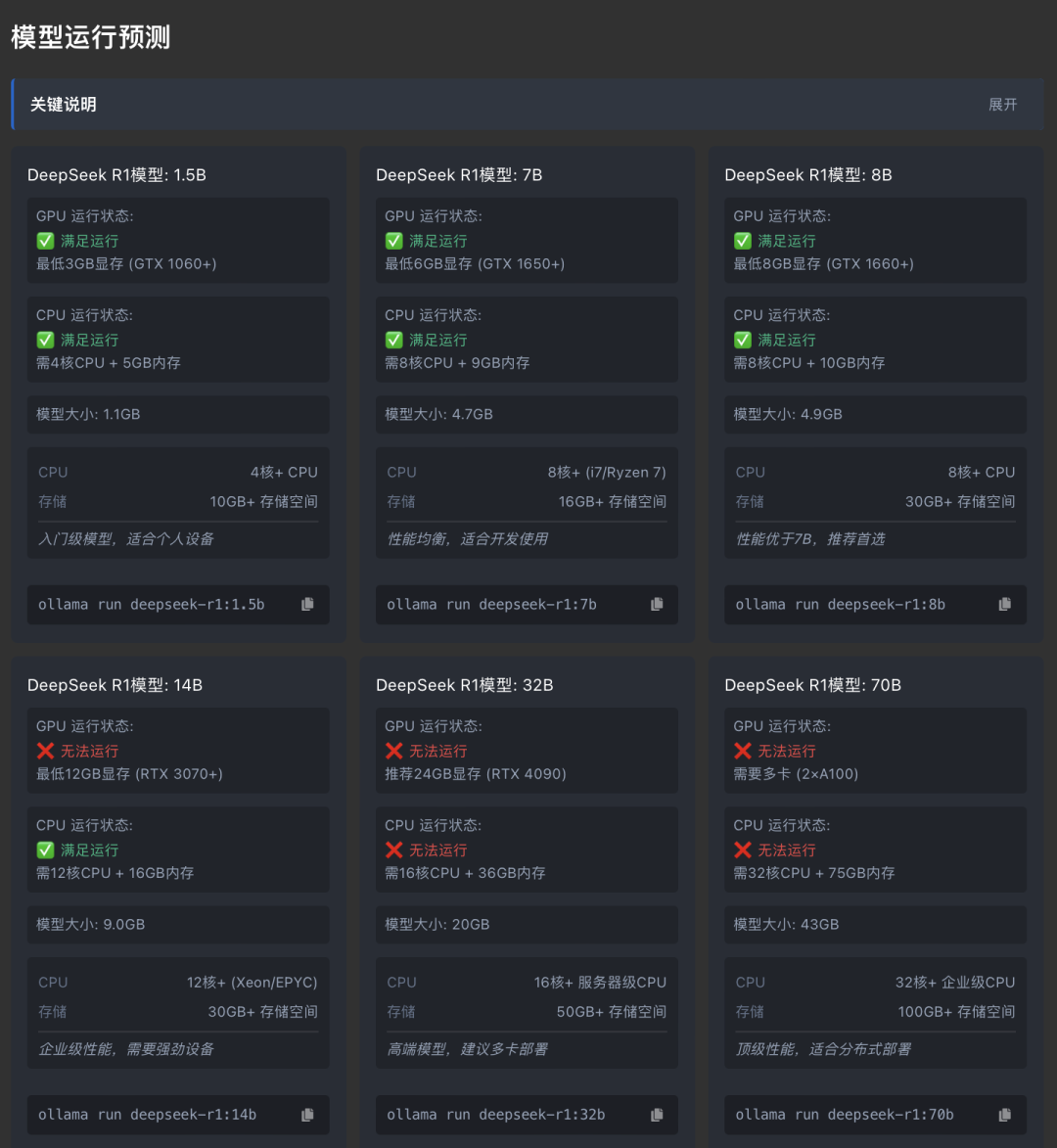Screen dimensions: 1057x1148
Task: Click '需16核CPU + 36GB内存' text
Action: coord(466,873)
